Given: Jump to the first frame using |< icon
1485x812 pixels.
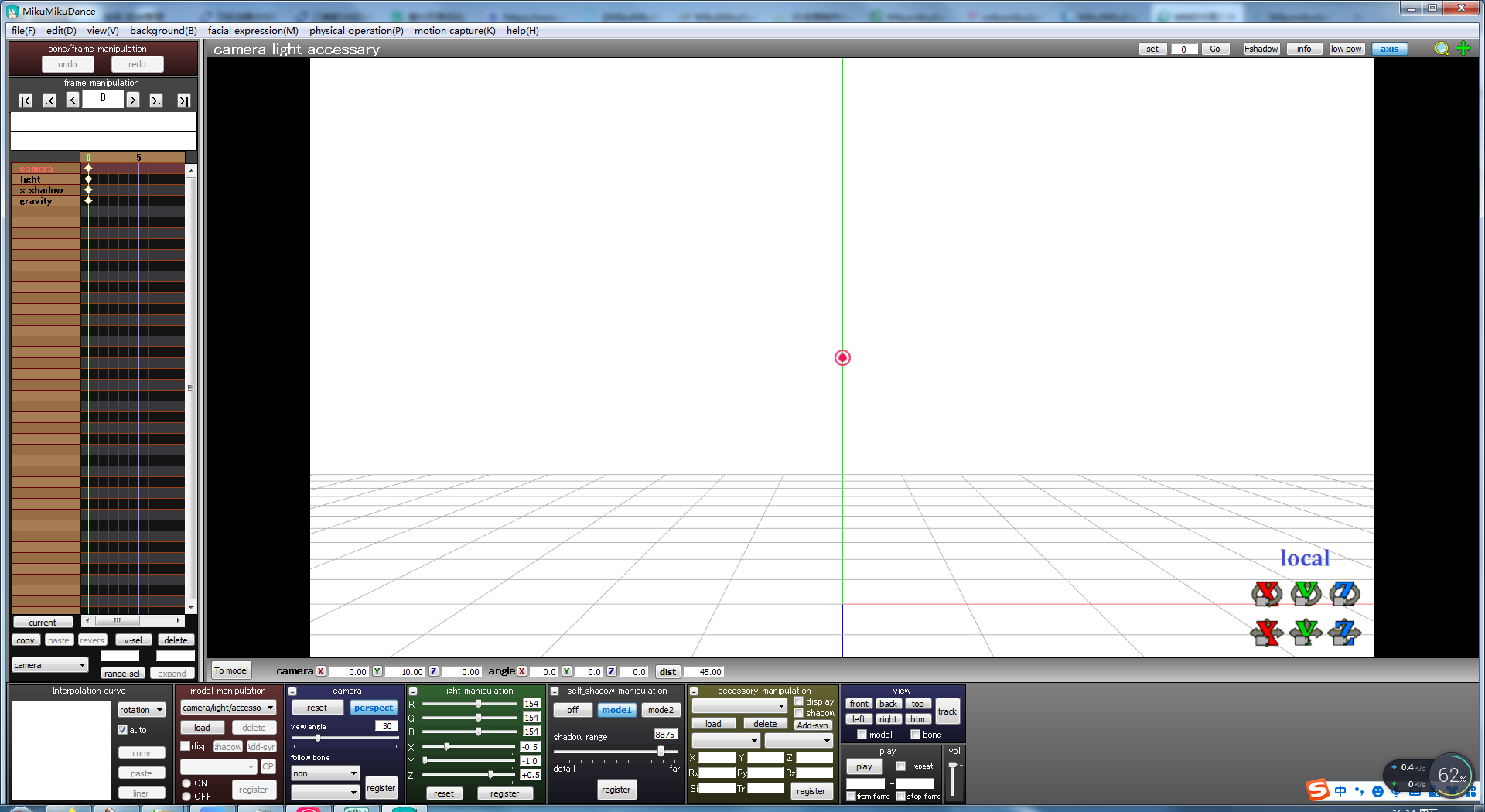Looking at the screenshot, I should [26, 100].
